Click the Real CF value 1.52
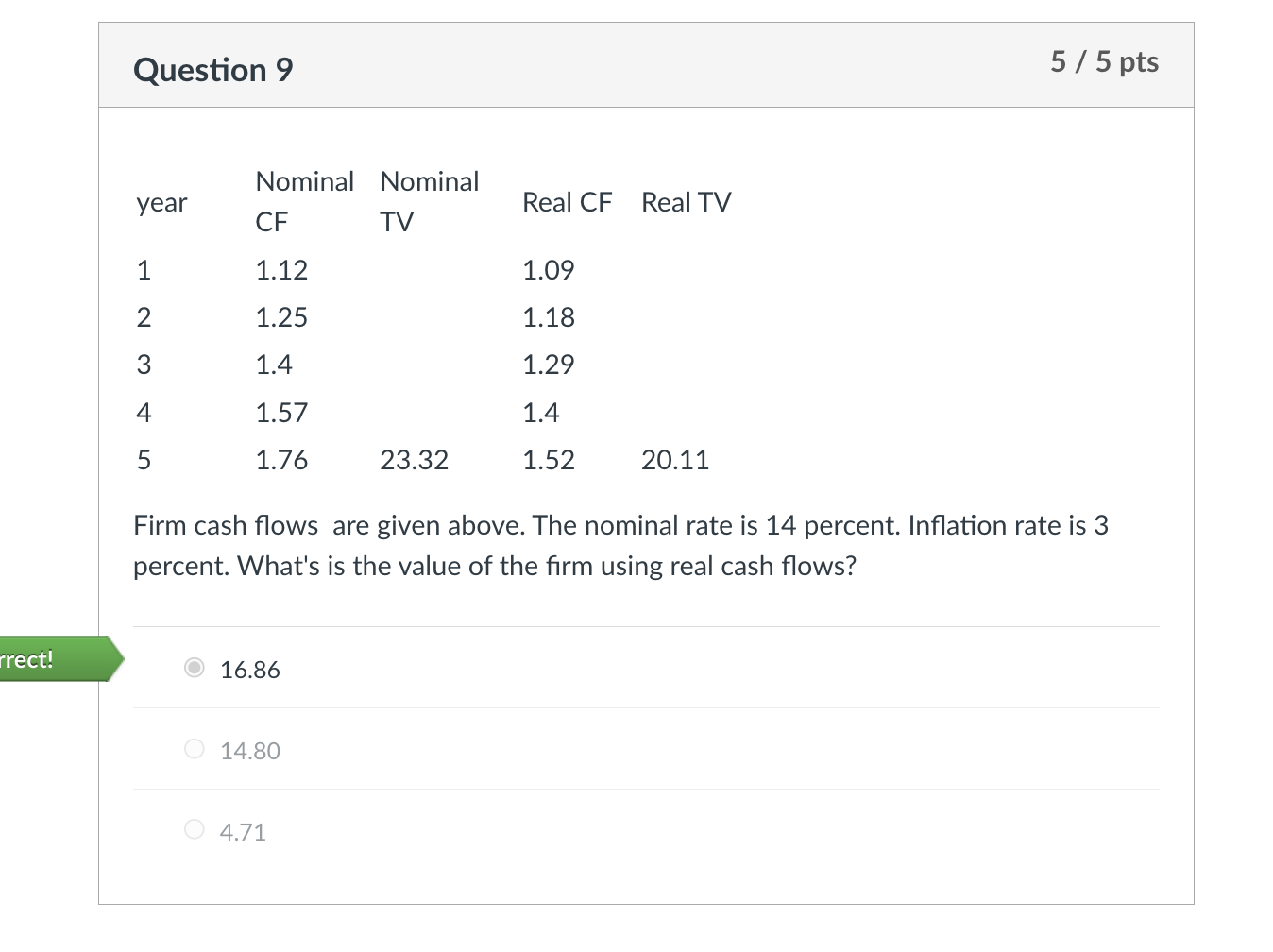The width and height of the screenshot is (1273, 952). [549, 460]
